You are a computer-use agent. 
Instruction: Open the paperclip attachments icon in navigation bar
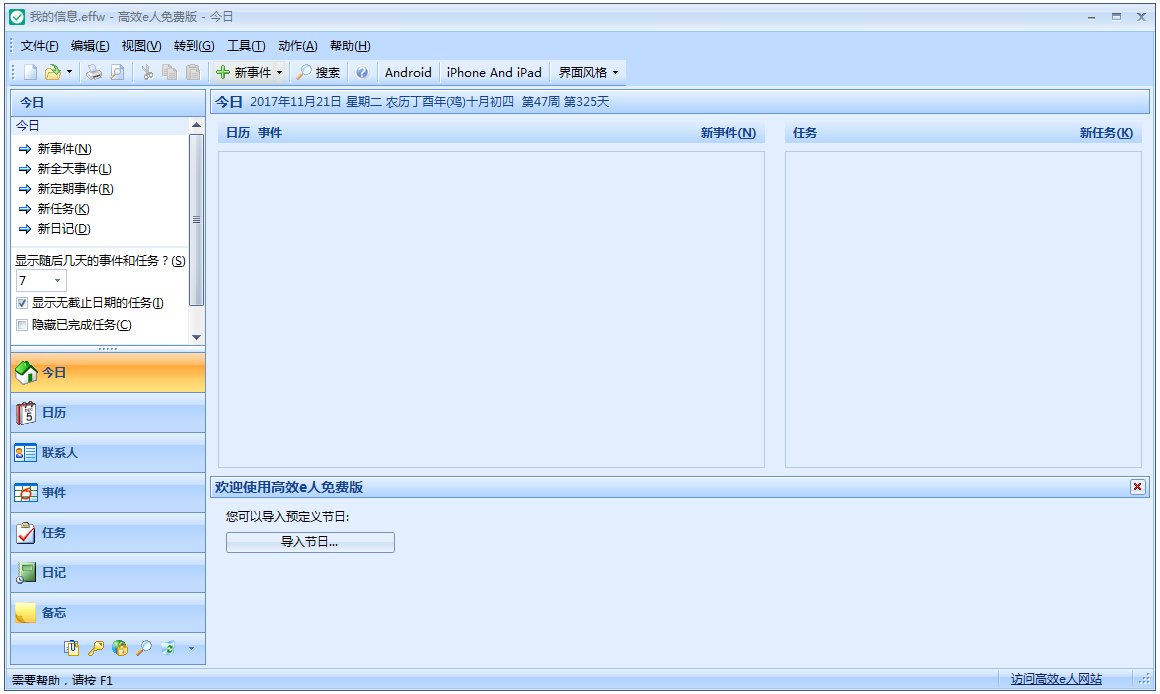(72, 648)
